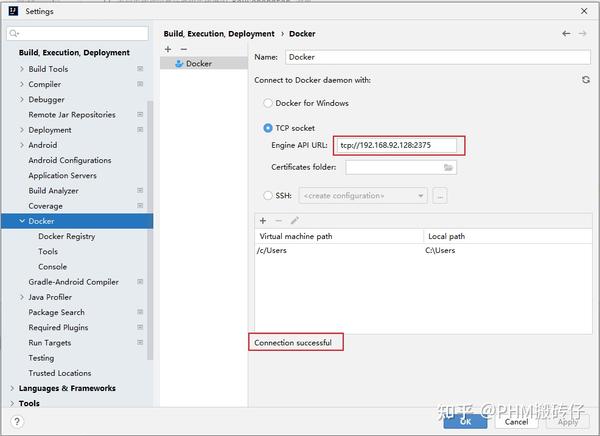Expand the Debugger tree node
This screenshot has width=600, height=436.
(x=22, y=99)
